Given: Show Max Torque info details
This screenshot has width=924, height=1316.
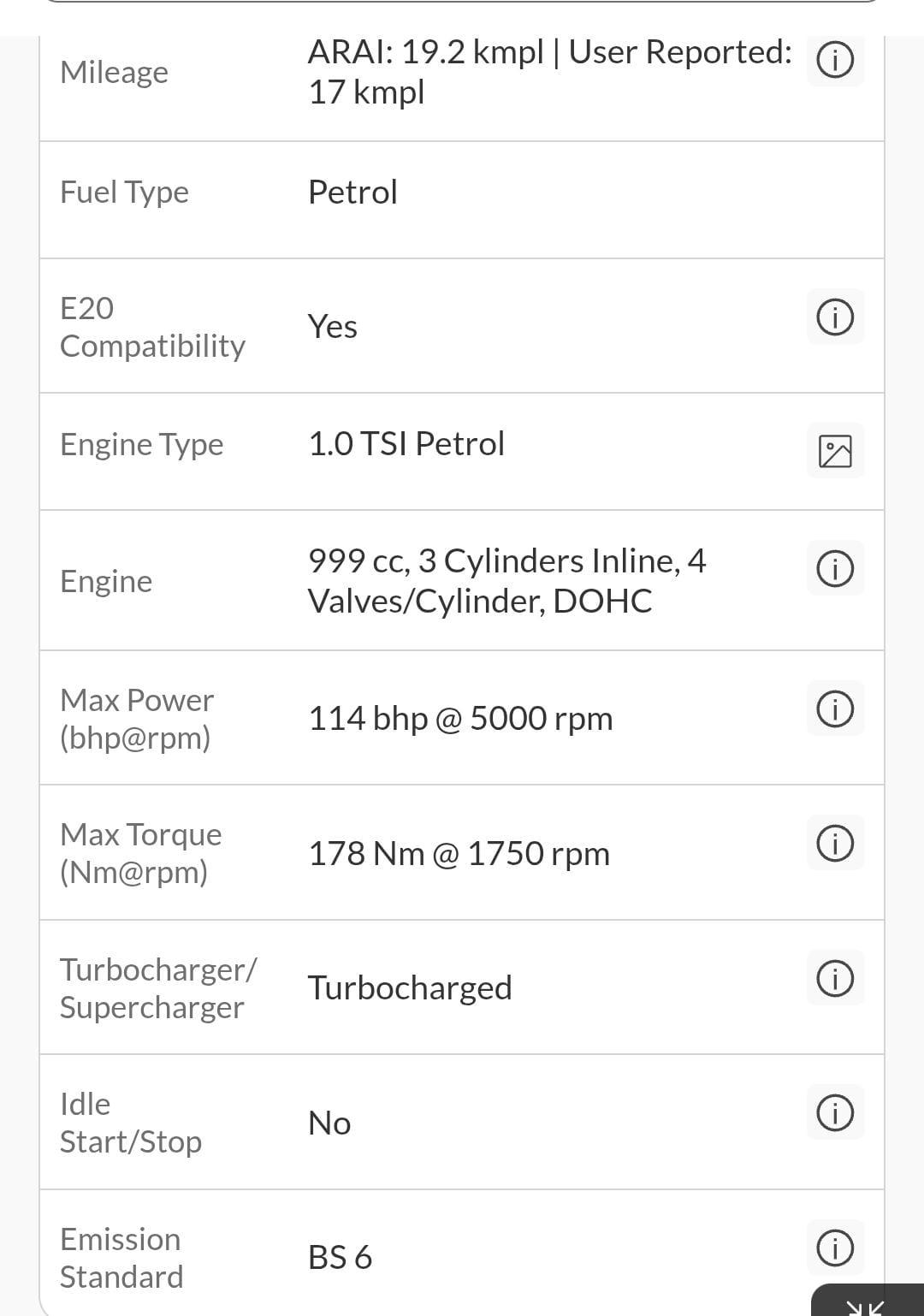Looking at the screenshot, I should 835,844.
